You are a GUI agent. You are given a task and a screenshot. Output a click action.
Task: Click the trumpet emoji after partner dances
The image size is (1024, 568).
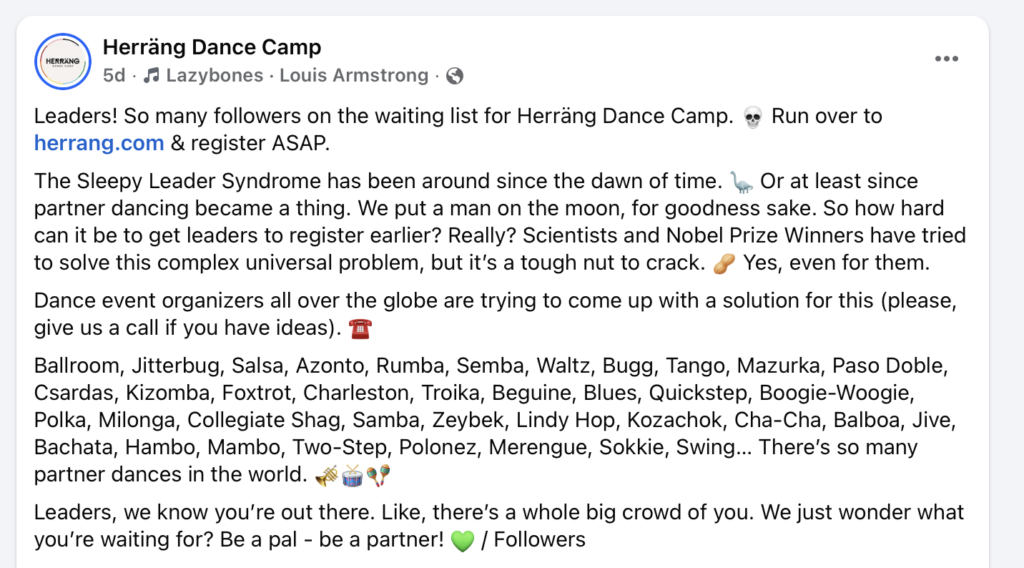click(326, 474)
